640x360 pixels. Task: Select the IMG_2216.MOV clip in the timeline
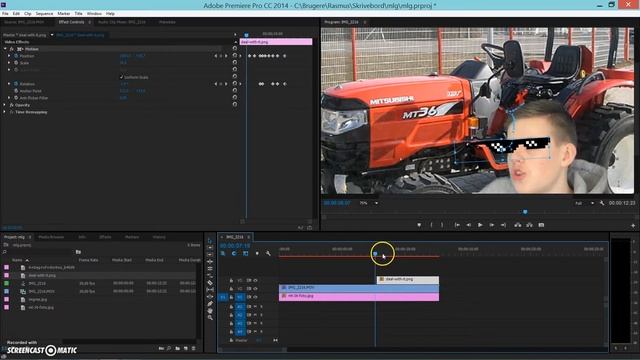[x=359, y=288]
